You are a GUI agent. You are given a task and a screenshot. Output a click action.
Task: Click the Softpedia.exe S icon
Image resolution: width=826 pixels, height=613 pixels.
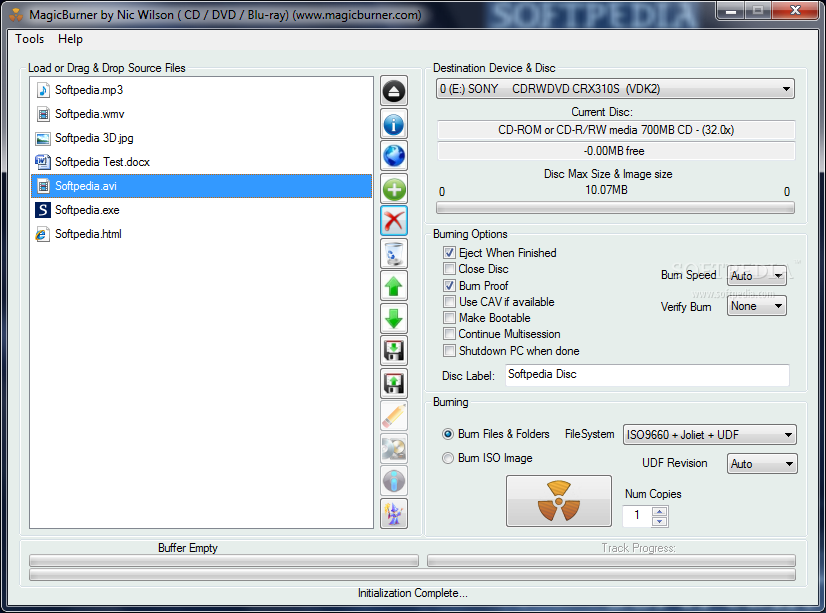point(43,210)
